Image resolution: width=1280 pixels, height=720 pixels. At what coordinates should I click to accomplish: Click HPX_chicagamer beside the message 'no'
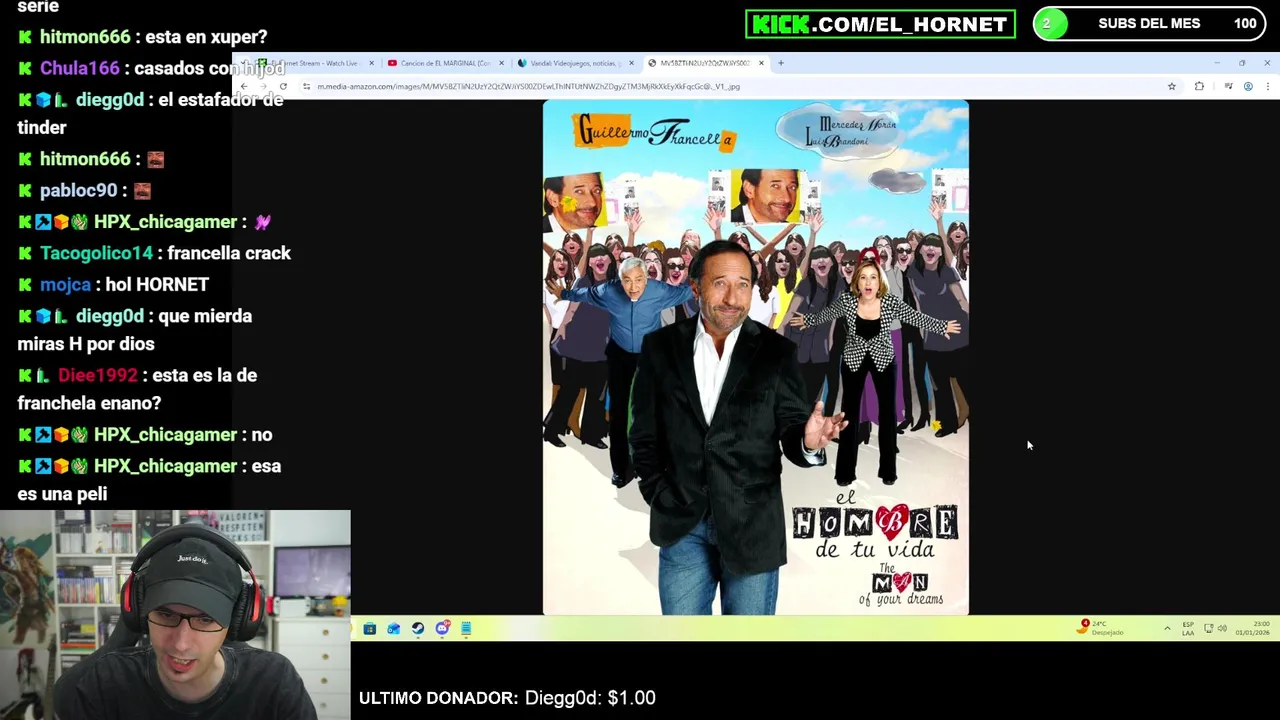click(165, 435)
